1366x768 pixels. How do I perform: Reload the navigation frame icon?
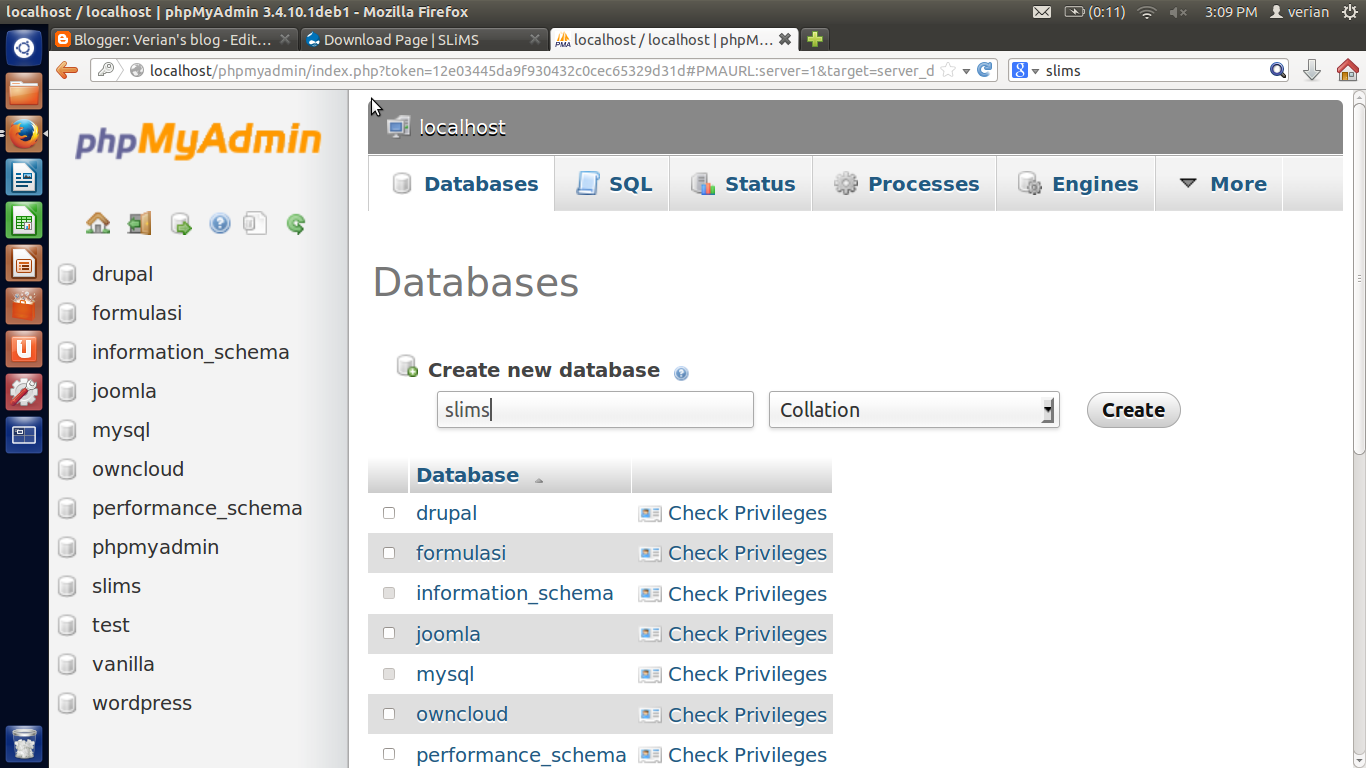coord(296,224)
